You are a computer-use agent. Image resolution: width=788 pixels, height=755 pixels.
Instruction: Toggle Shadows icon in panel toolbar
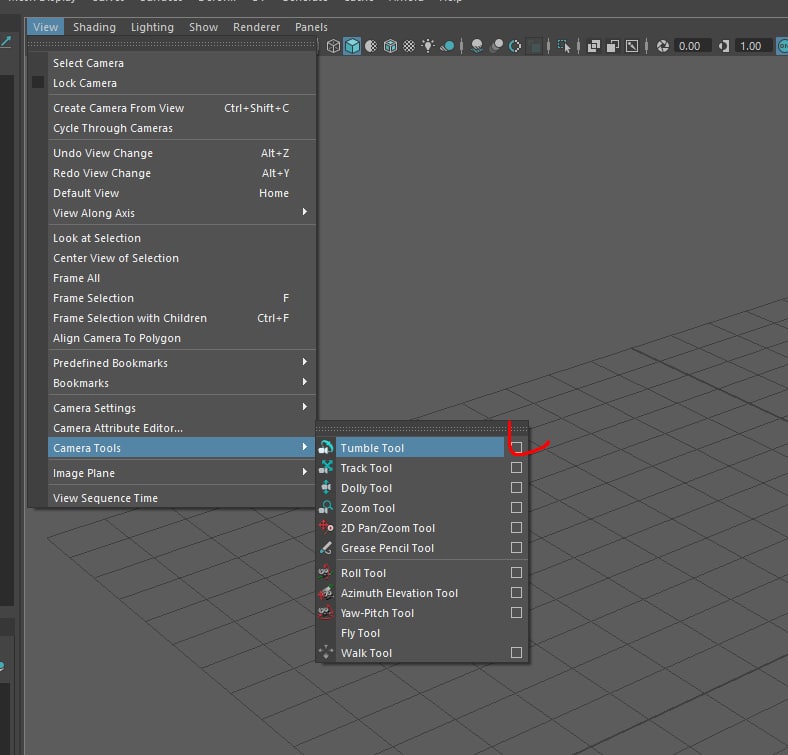point(447,46)
